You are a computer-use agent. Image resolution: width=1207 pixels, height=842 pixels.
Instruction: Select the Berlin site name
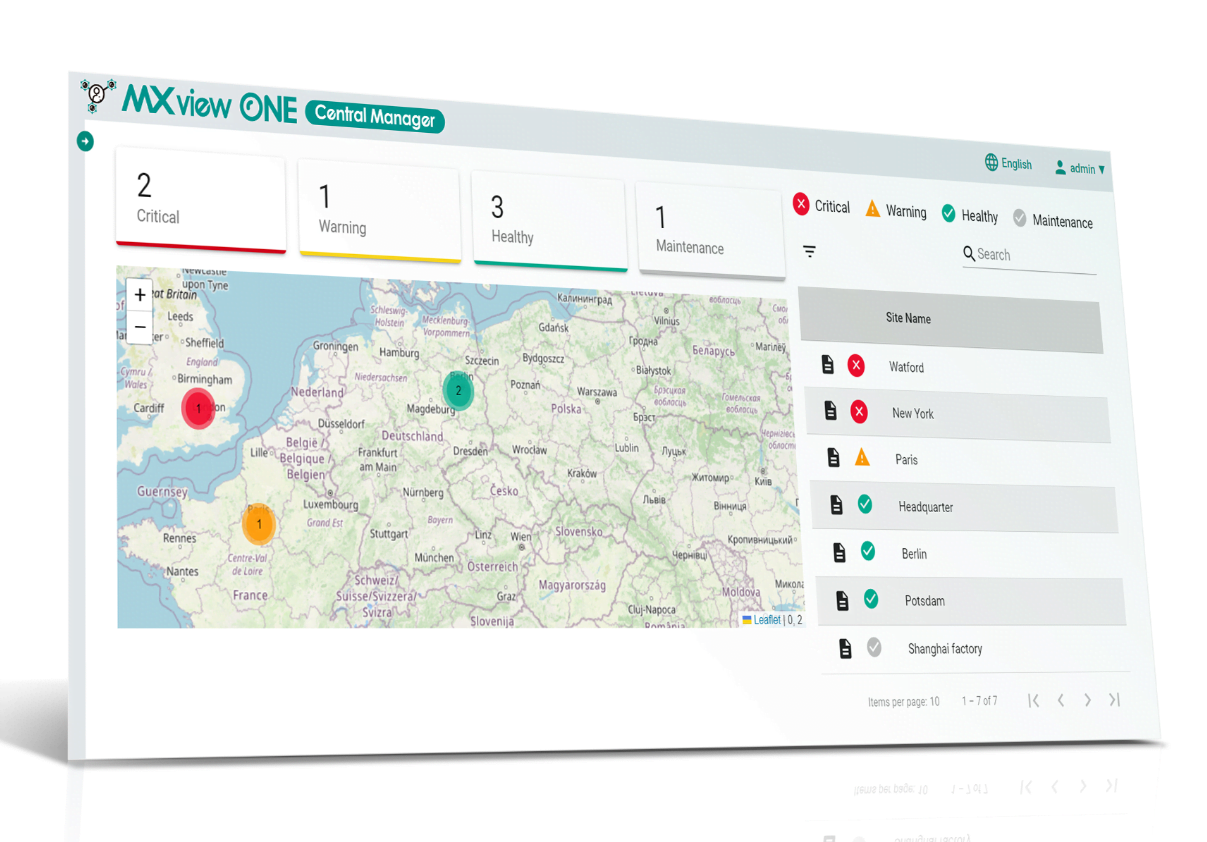(x=914, y=554)
